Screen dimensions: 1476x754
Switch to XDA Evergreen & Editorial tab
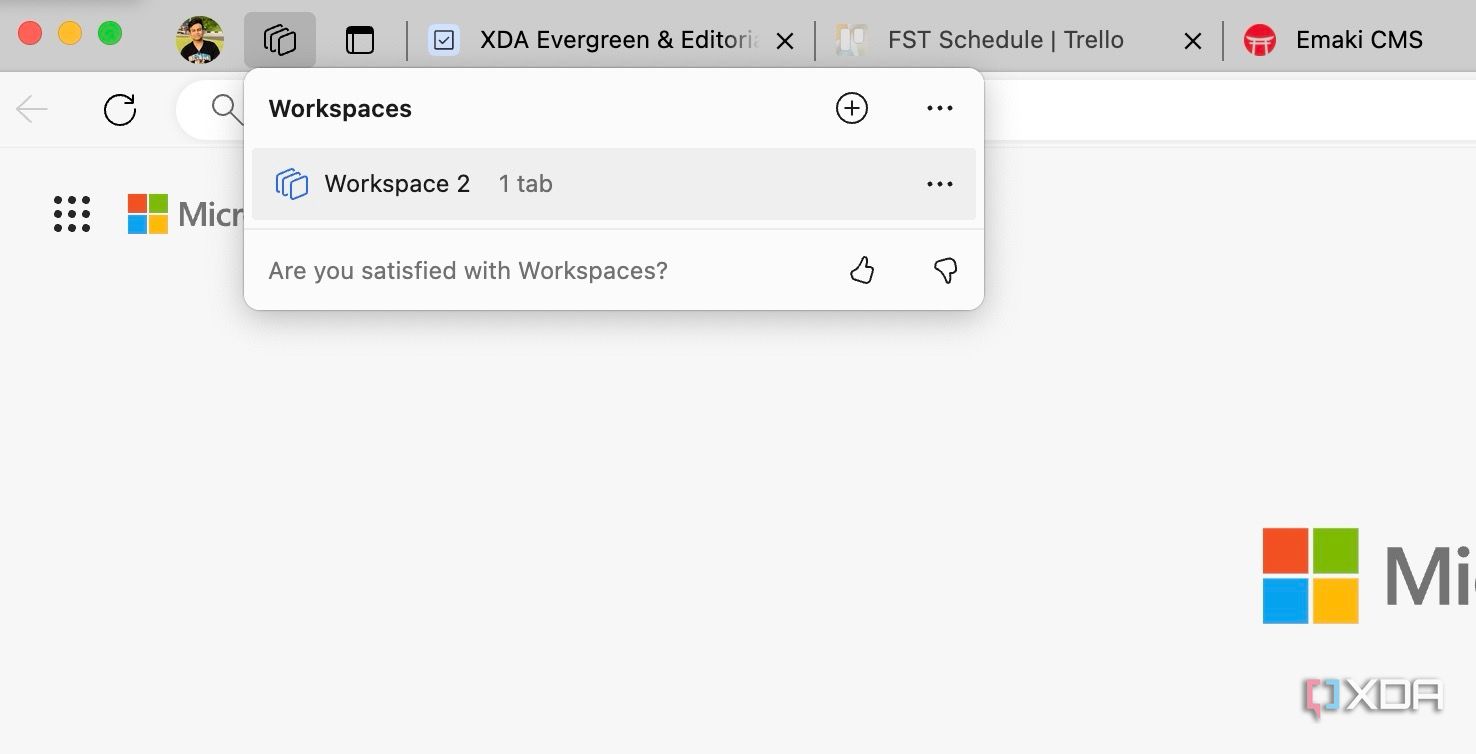[600, 40]
